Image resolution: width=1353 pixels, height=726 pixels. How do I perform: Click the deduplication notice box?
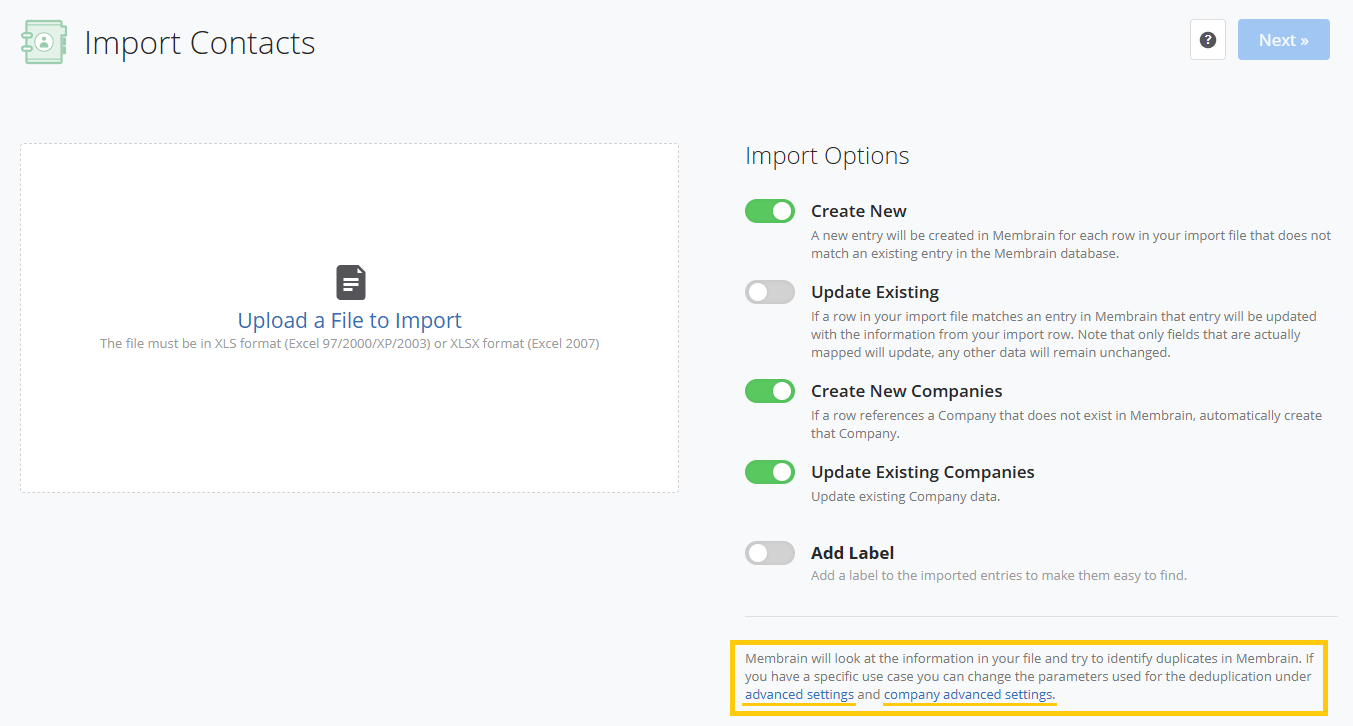click(x=1030, y=676)
